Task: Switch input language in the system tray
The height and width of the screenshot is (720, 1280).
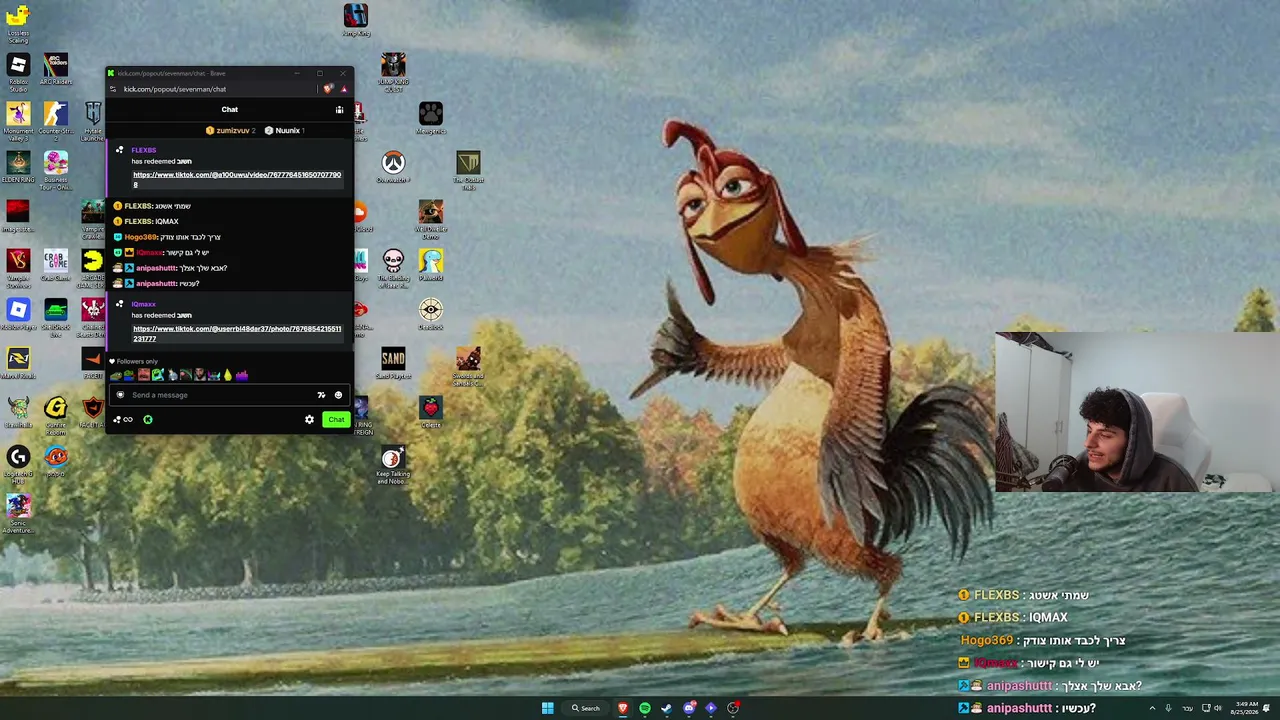Action: (x=1187, y=708)
